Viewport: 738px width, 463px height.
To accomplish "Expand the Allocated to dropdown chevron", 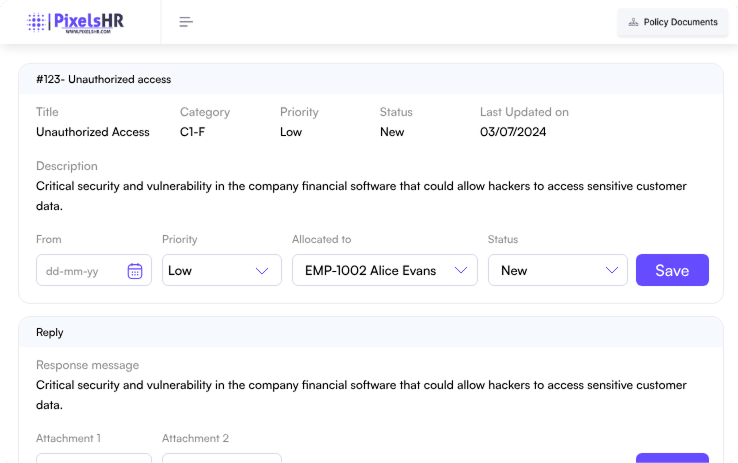I will coord(460,271).
